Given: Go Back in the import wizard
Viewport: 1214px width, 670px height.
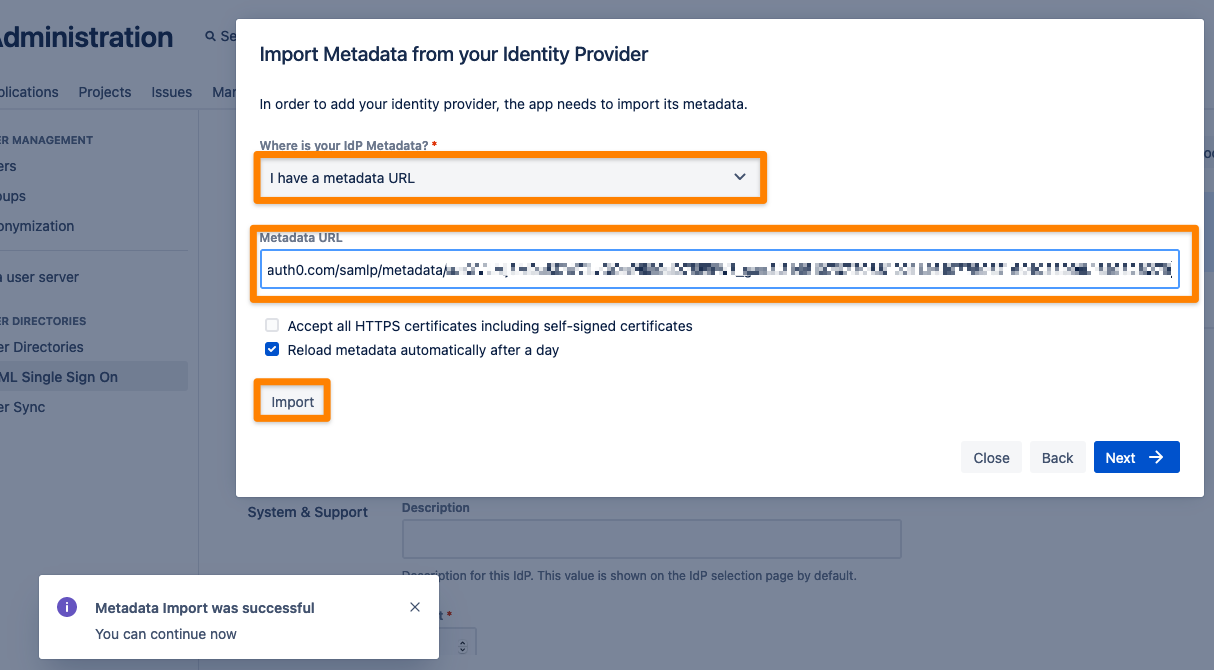Looking at the screenshot, I should (1057, 457).
